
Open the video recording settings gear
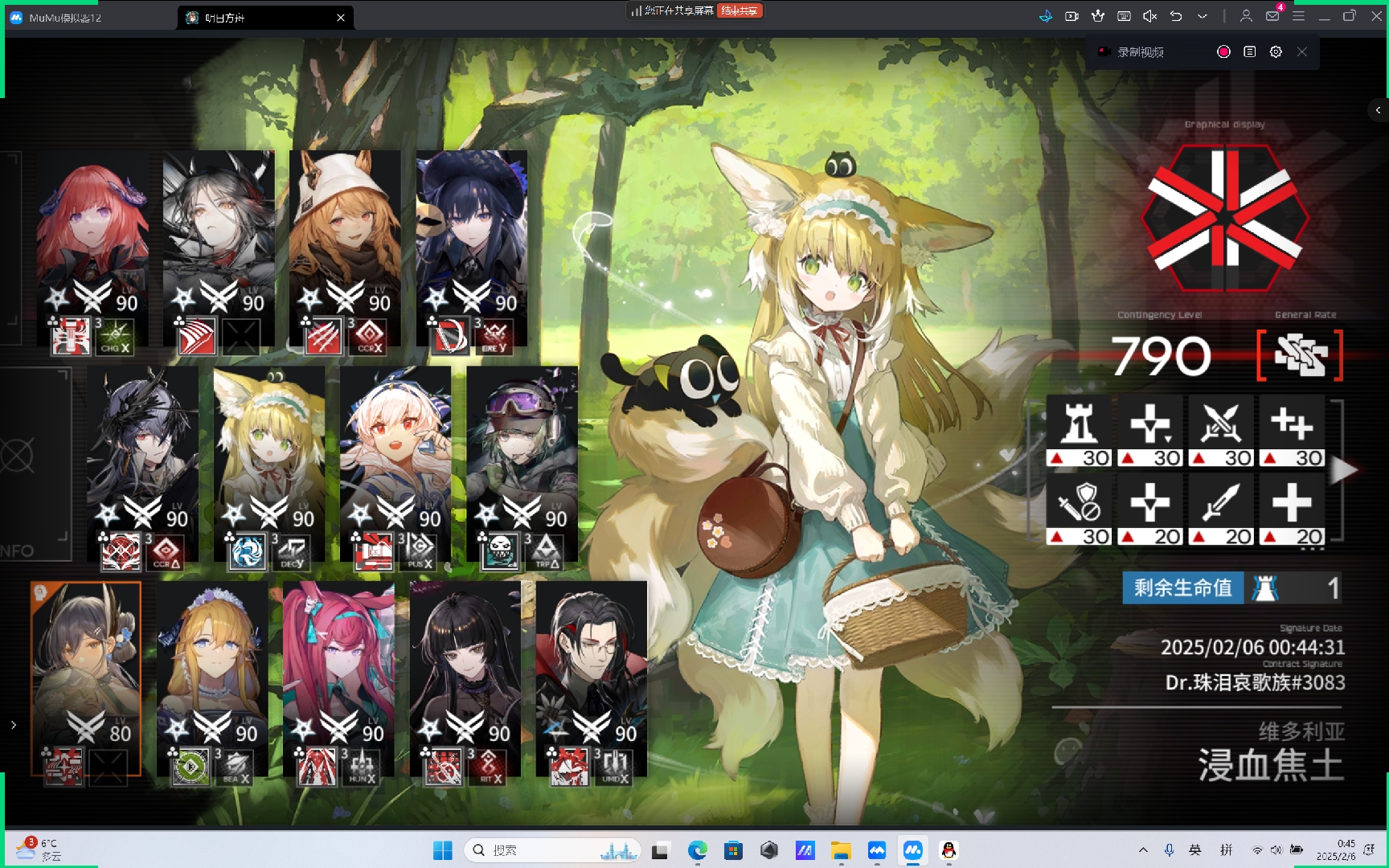(1276, 51)
